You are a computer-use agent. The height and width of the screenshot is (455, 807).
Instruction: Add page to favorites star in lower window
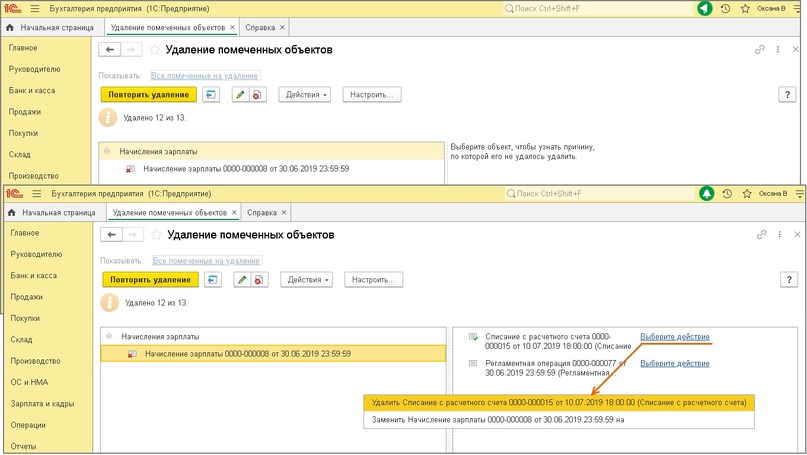(156, 235)
